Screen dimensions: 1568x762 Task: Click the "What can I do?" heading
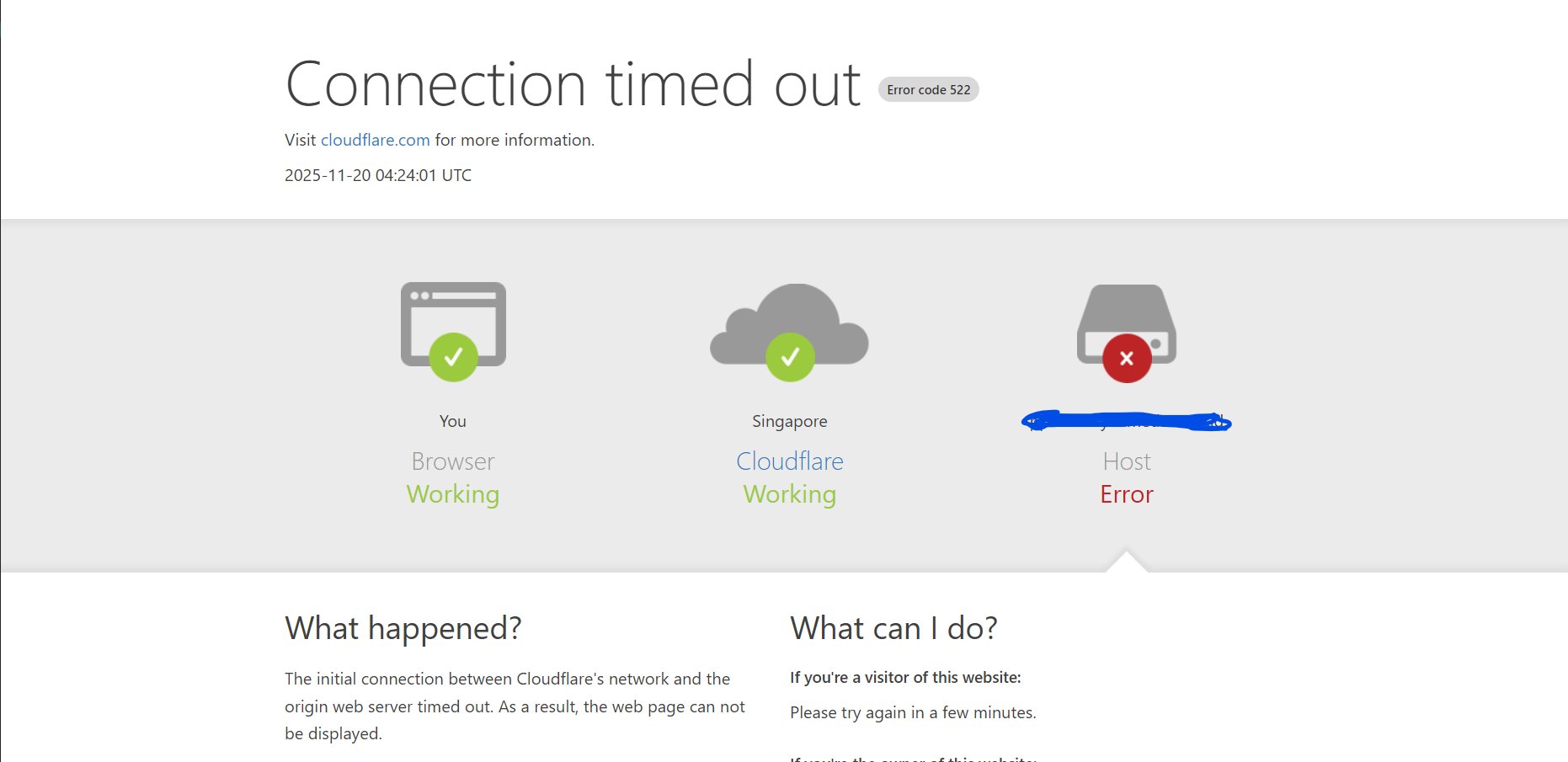[893, 629]
